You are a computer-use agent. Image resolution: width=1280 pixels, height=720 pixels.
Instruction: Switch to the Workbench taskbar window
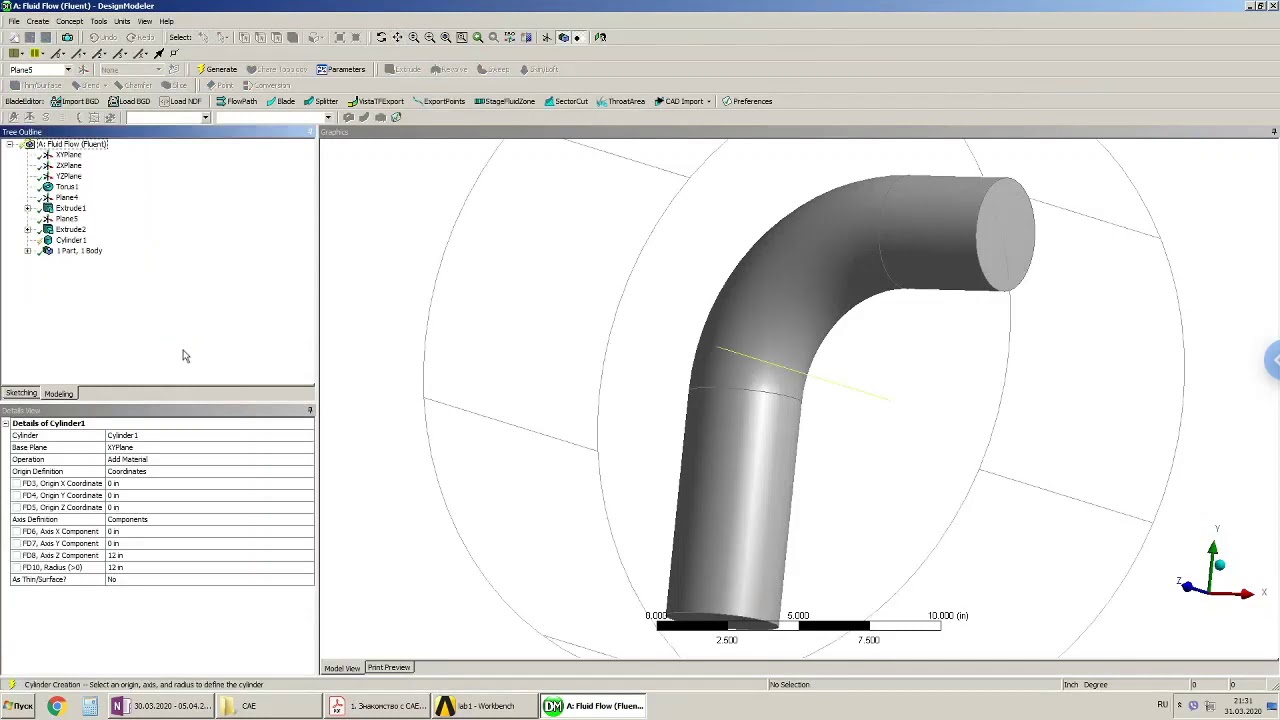pyautogui.click(x=485, y=706)
